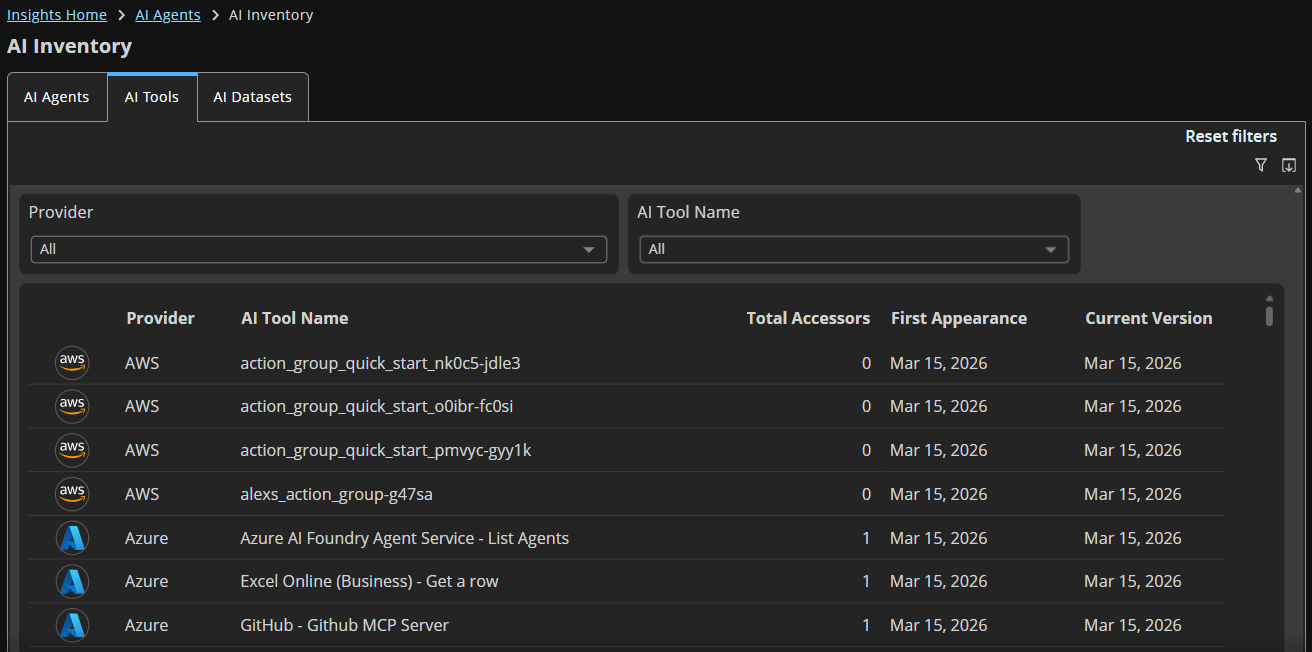The image size is (1312, 652).
Task: Switch to the AI Datasets tab
Action: [252, 96]
